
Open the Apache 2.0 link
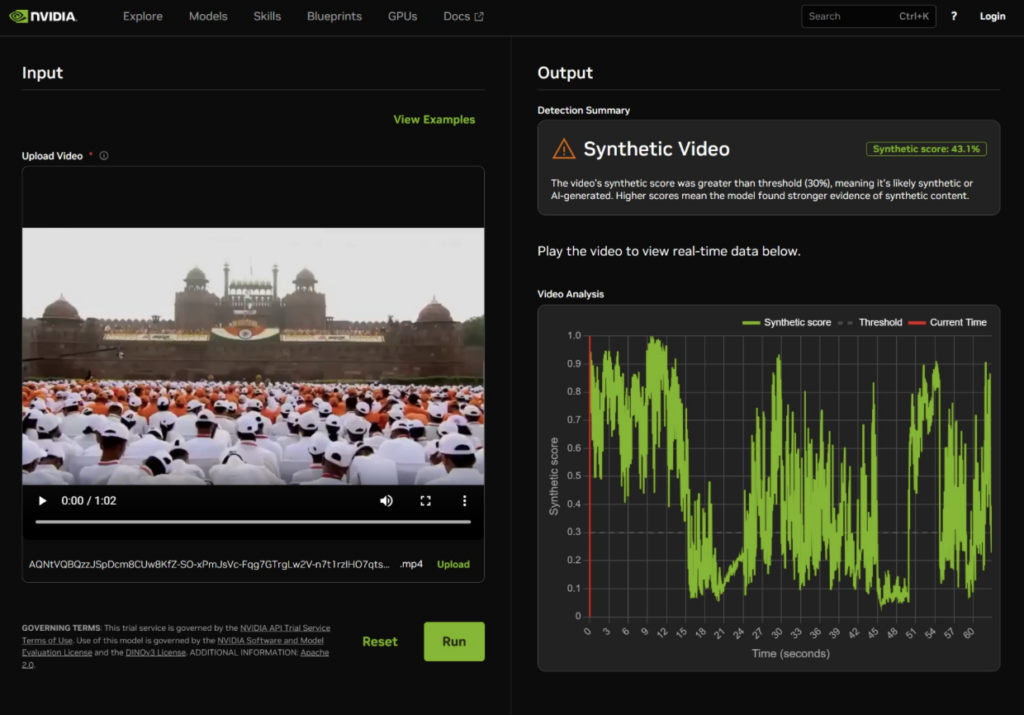click(314, 652)
